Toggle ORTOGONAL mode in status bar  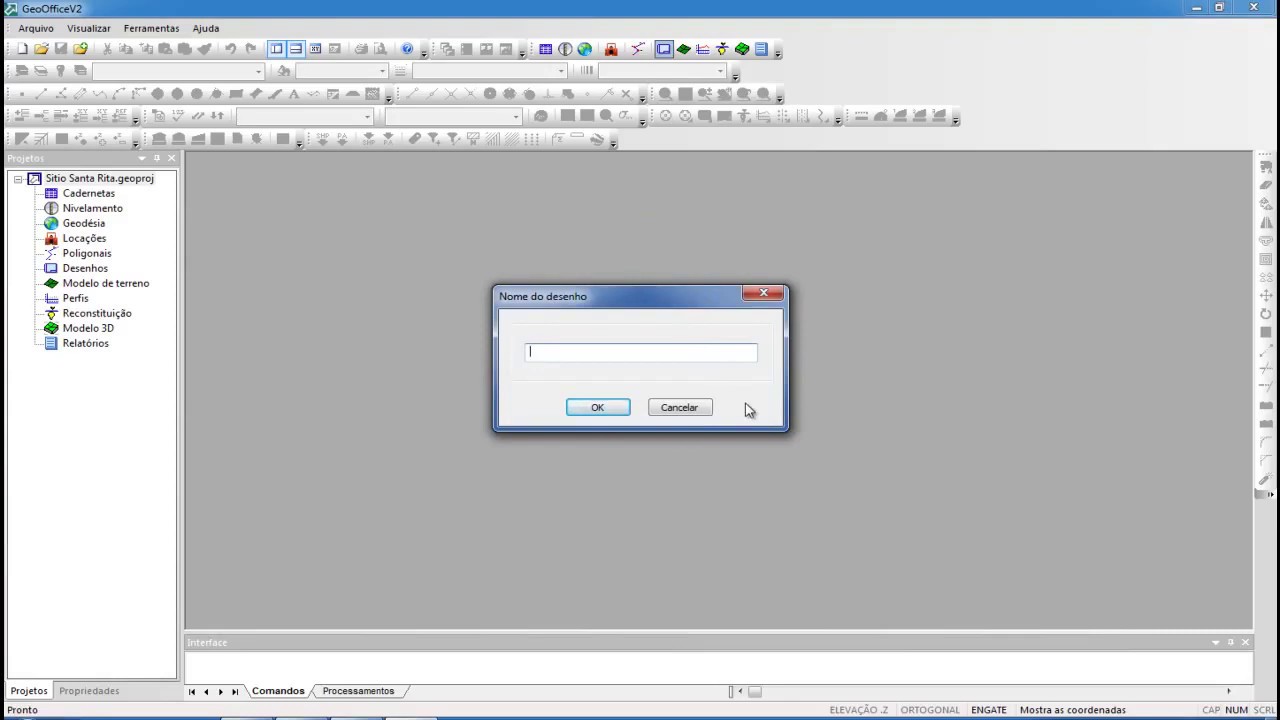pyautogui.click(x=930, y=710)
